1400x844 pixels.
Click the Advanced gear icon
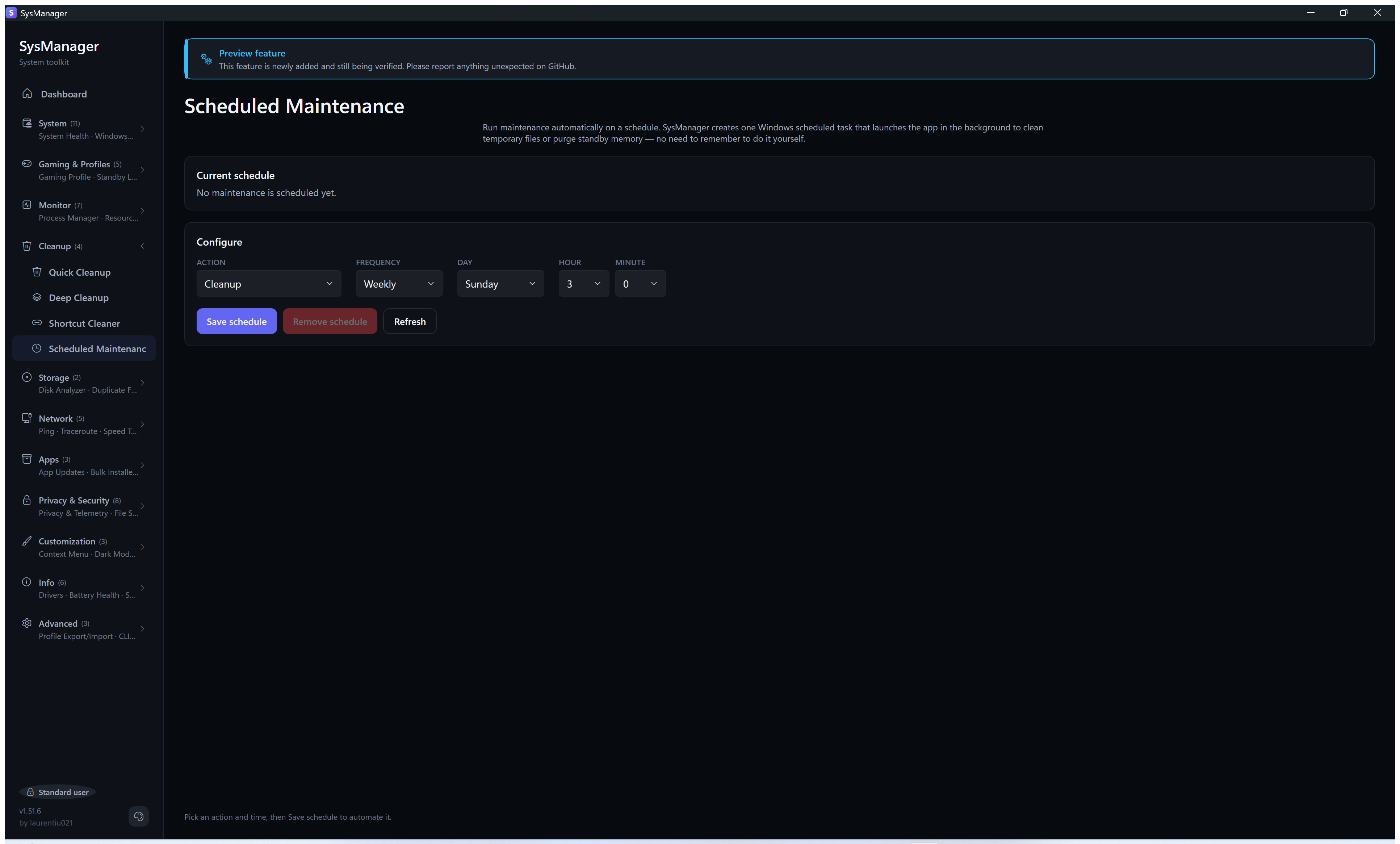pyautogui.click(x=27, y=623)
